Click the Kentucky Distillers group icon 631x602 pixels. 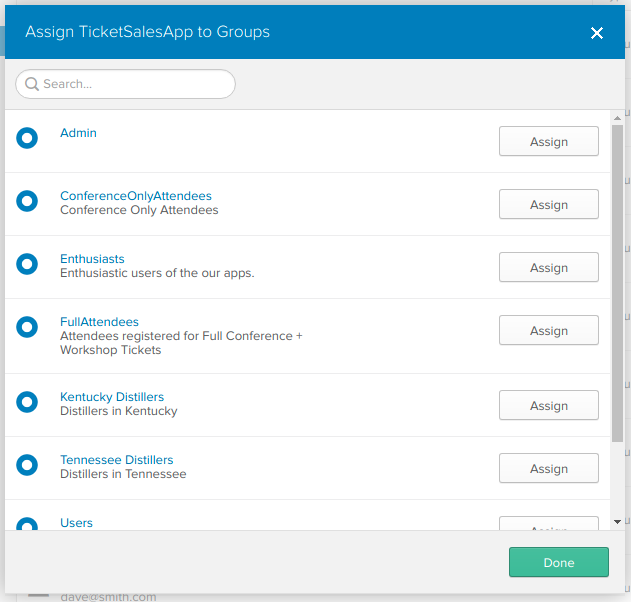[27, 402]
